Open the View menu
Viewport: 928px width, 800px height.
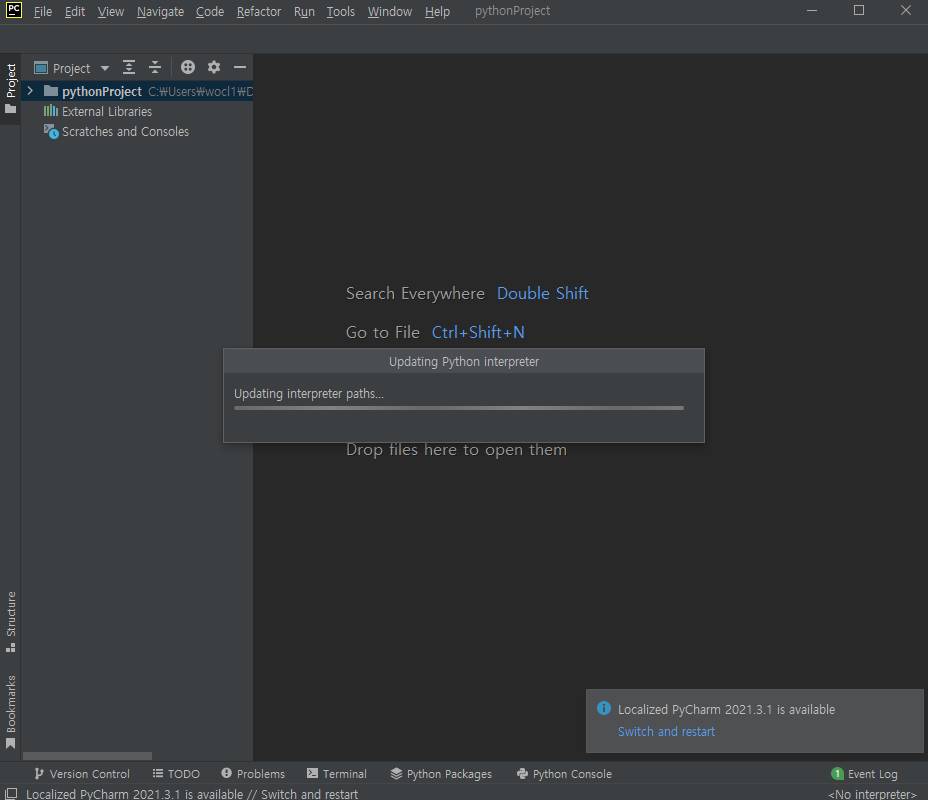(111, 11)
